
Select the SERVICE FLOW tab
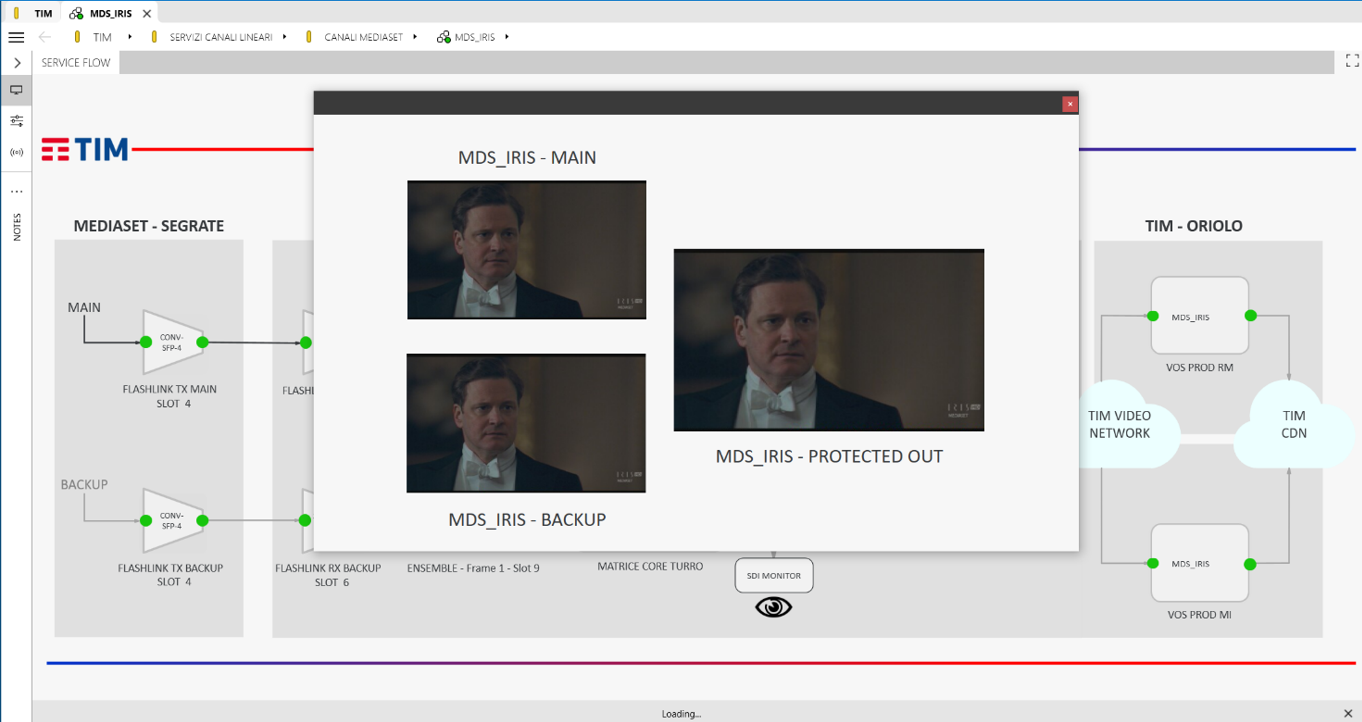(76, 62)
